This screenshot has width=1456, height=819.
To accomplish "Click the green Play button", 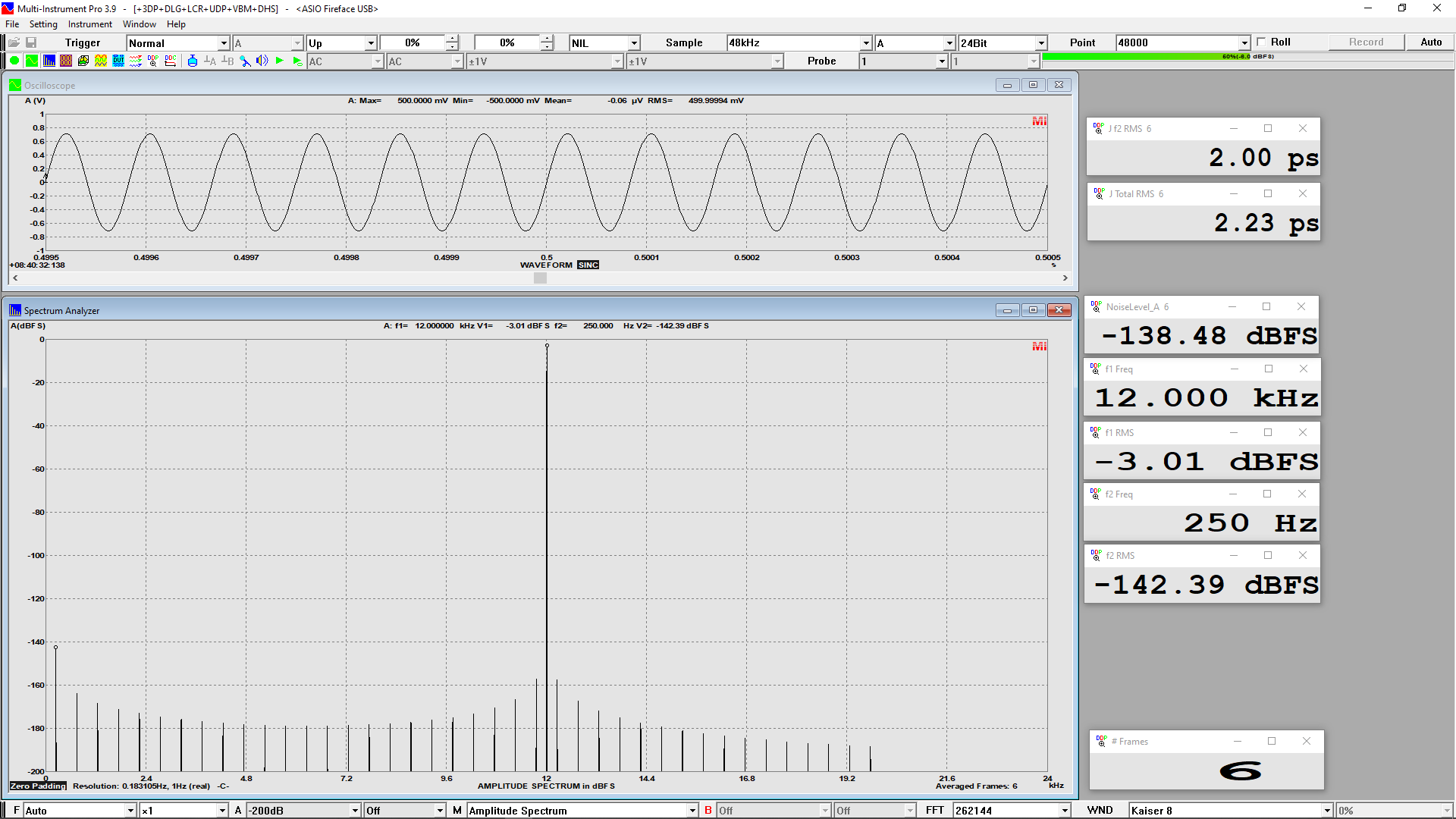I will (x=280, y=61).
